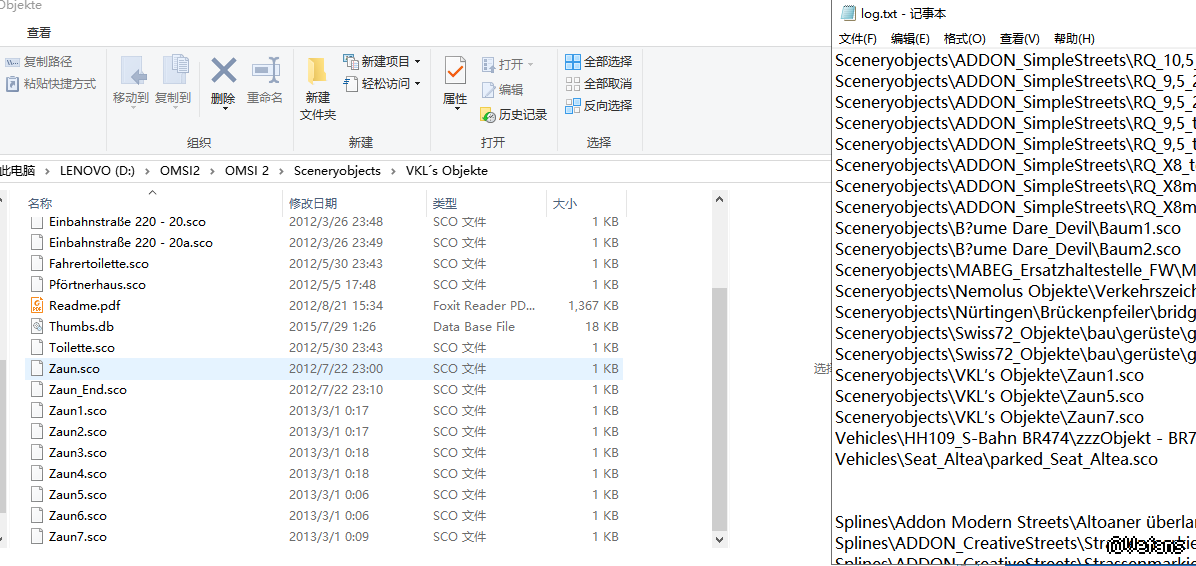Click the 重命名 (Rename) icon
The height and width of the screenshot is (566, 1196).
click(x=265, y=71)
